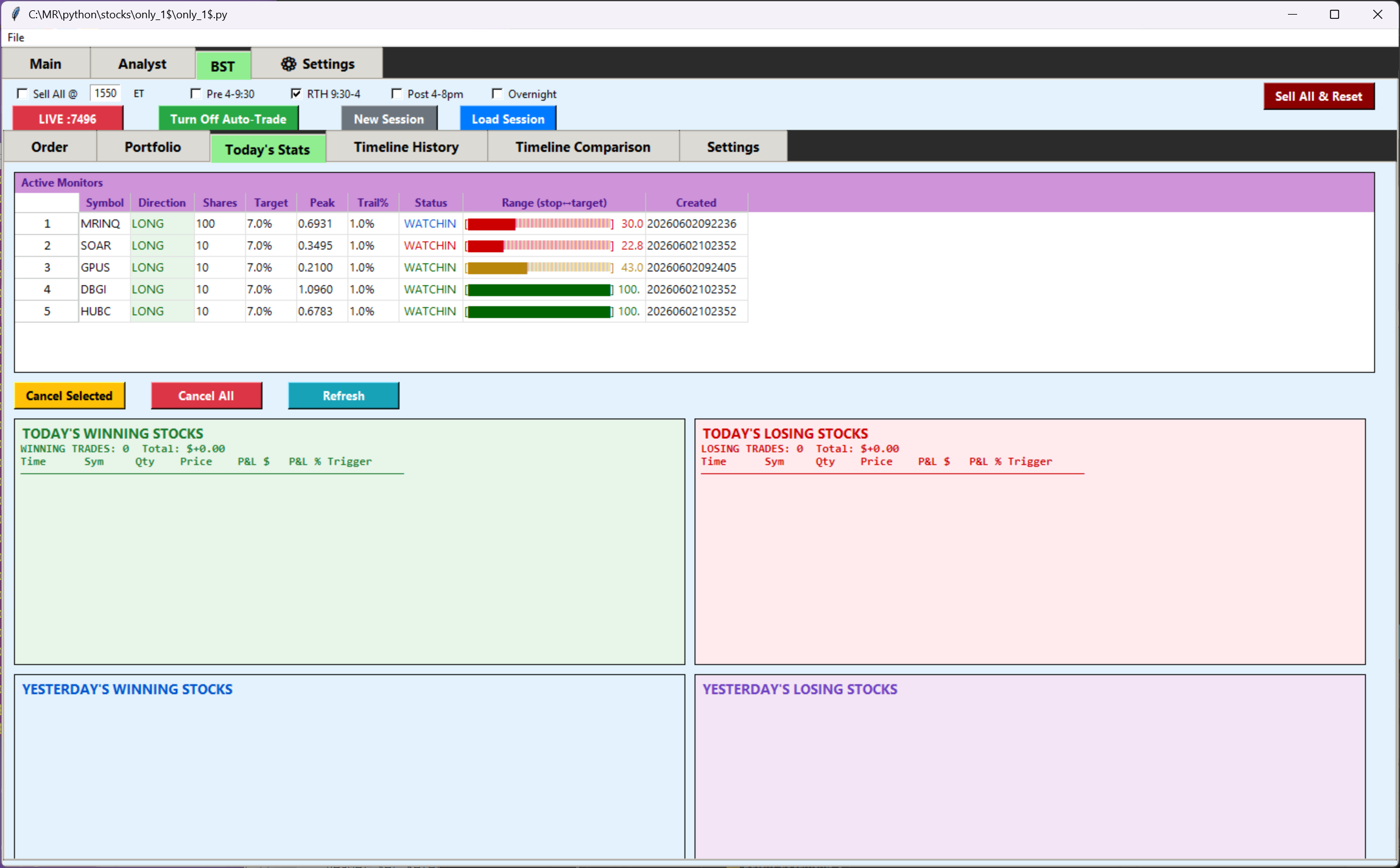Sort by the Symbol column header
Screen dimensions: 1400x868
pyautogui.click(x=105, y=203)
